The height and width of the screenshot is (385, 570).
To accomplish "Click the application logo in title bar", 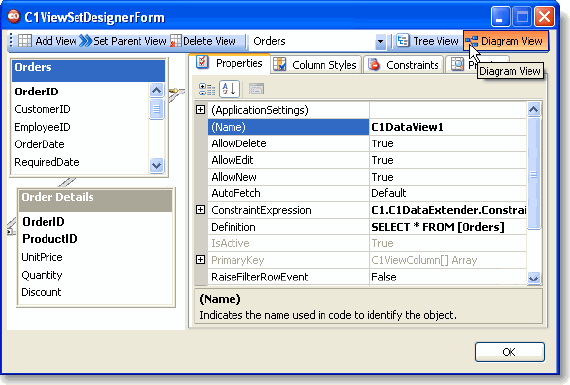I will click(x=14, y=17).
